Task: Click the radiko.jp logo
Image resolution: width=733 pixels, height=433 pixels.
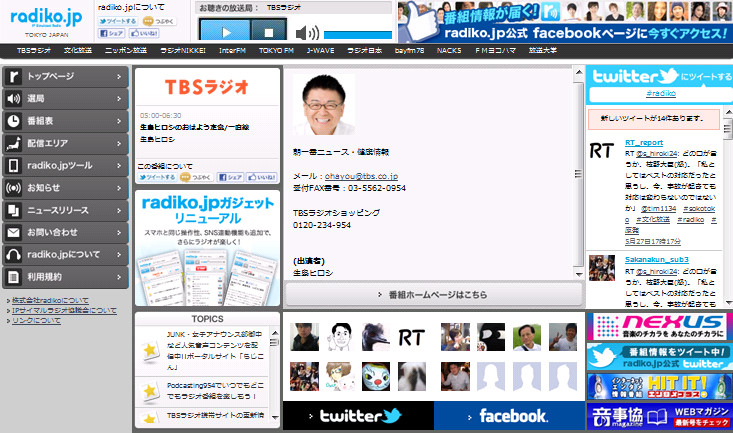Action: (x=46, y=19)
